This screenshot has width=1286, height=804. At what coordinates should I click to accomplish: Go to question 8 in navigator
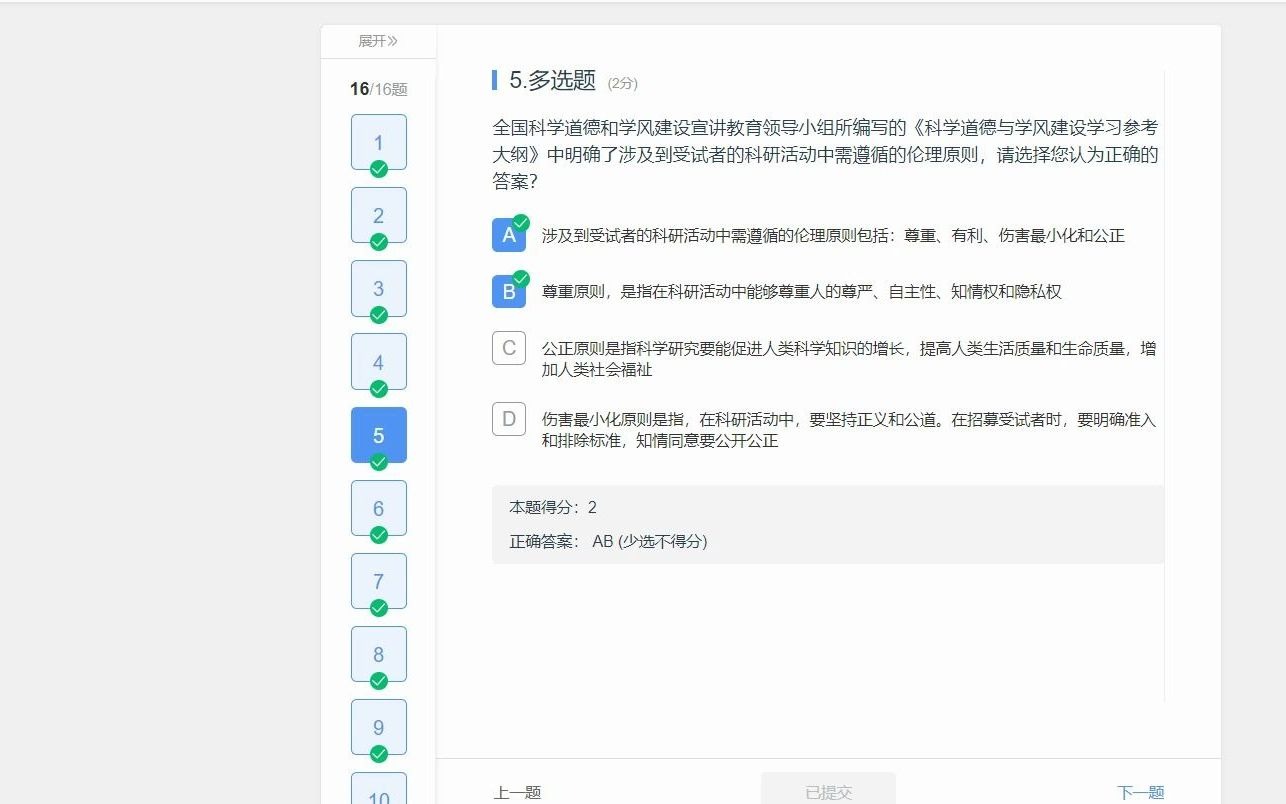[x=379, y=654]
